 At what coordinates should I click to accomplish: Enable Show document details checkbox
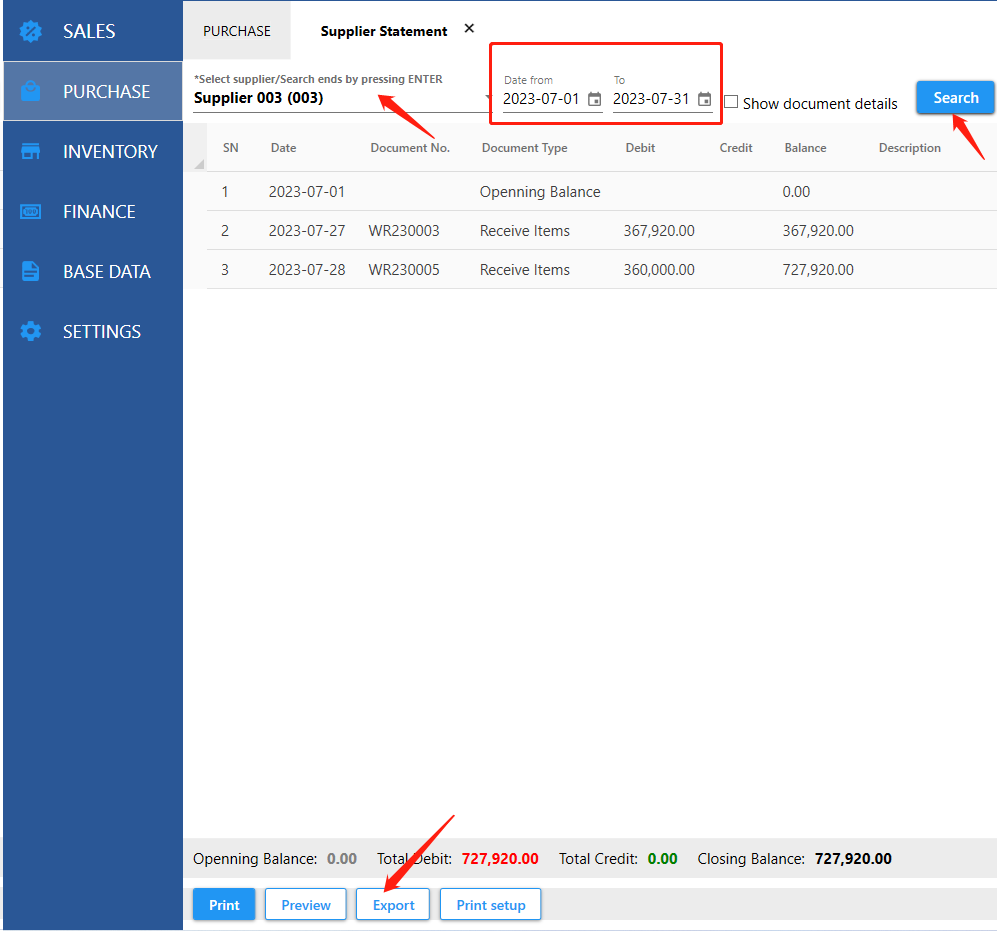731,102
